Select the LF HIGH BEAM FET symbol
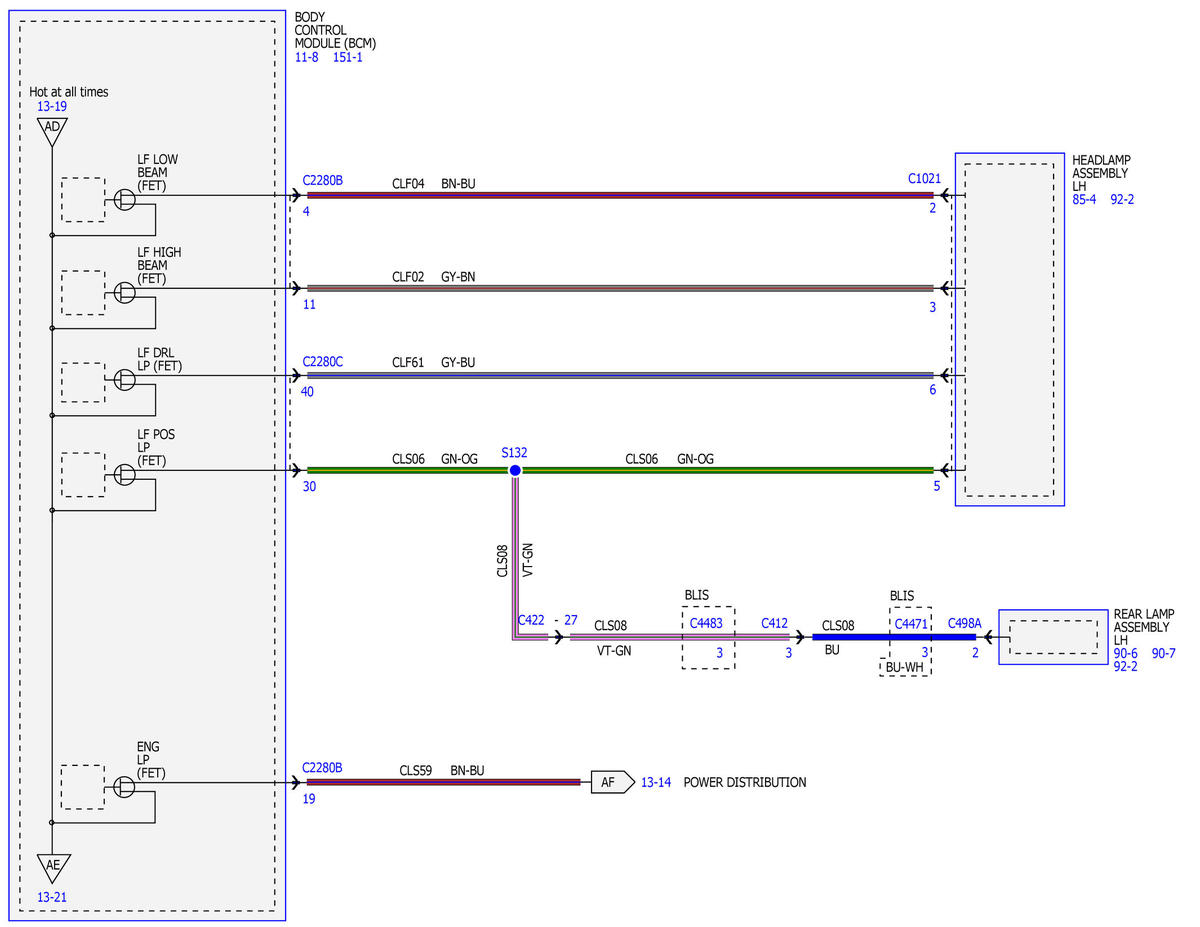The height and width of the screenshot is (927, 1200). tap(124, 292)
